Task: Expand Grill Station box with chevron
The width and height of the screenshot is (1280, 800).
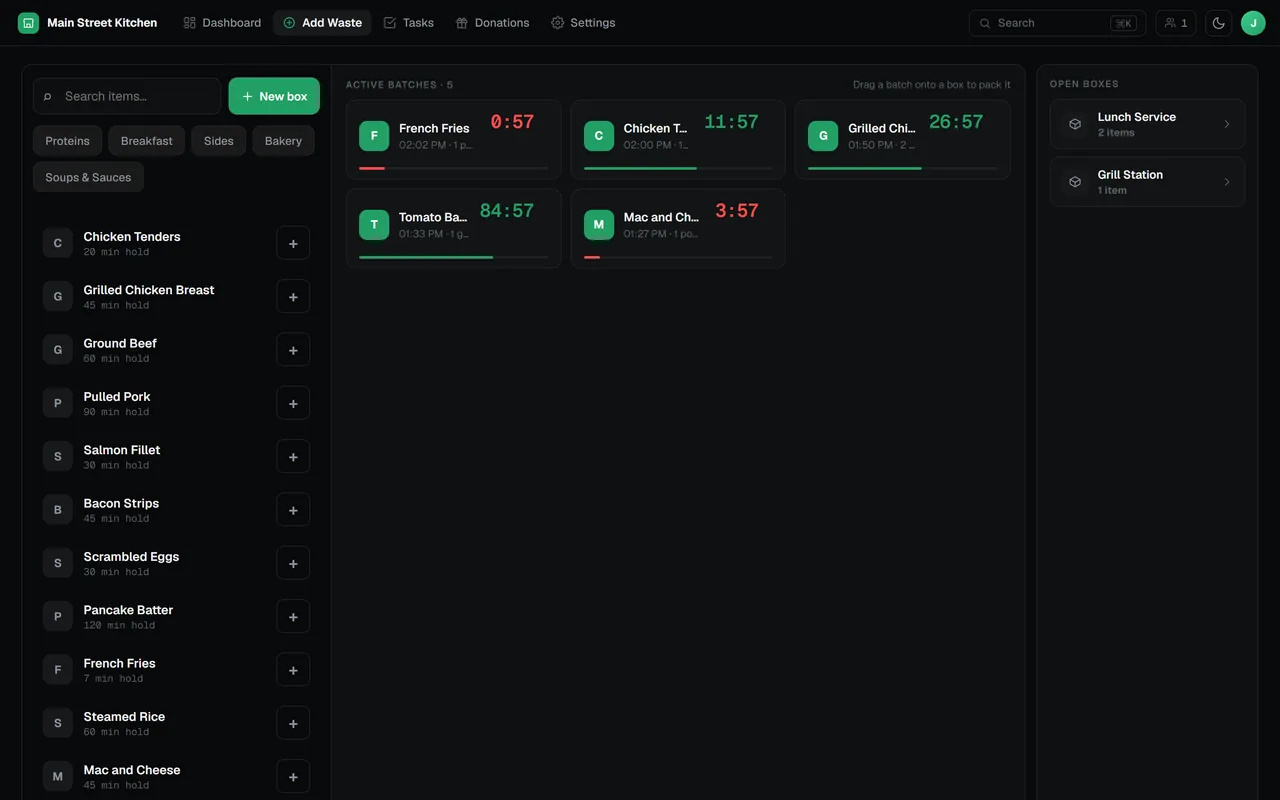Action: (x=1227, y=182)
